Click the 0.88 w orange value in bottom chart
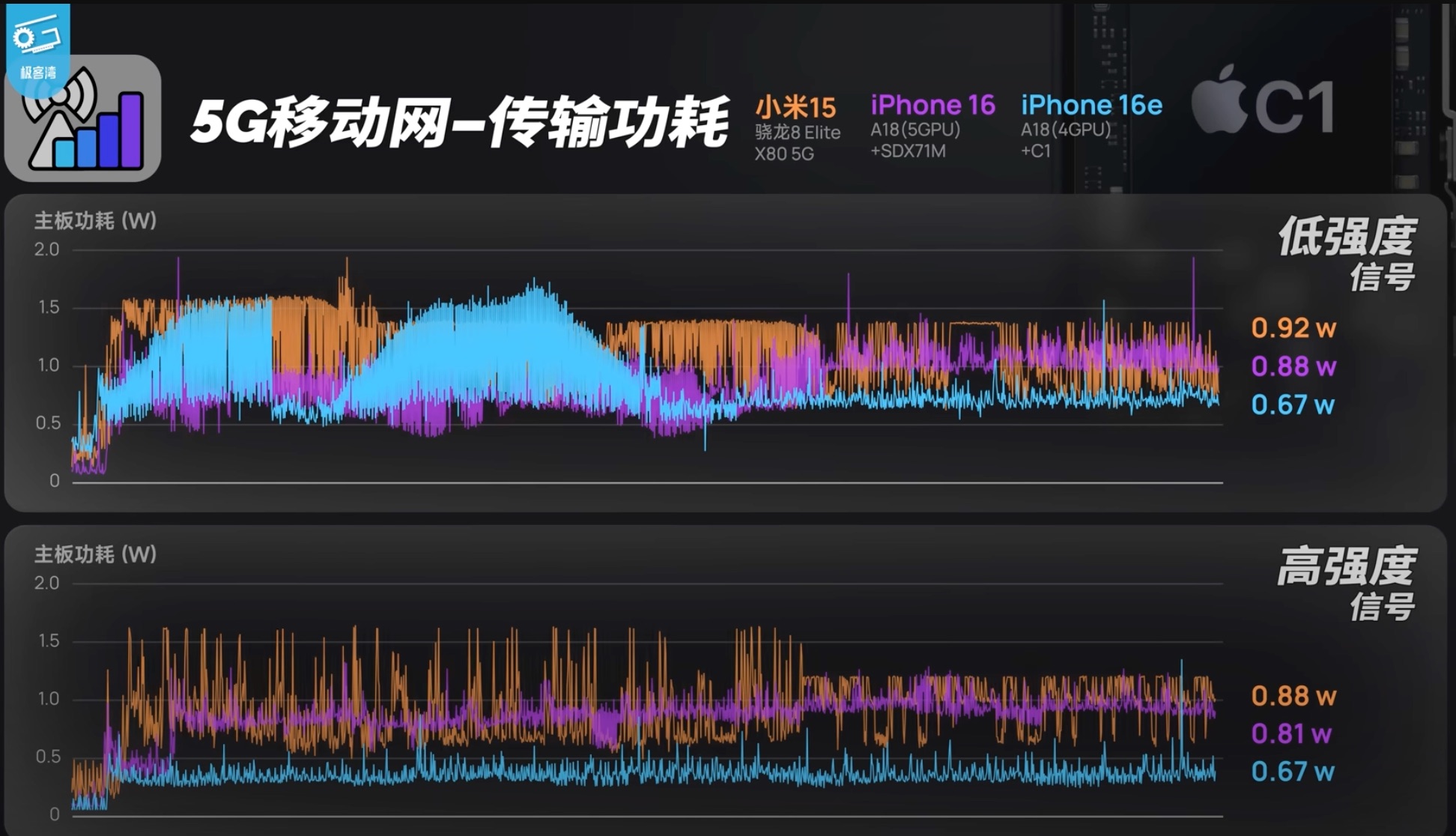This screenshot has height=836, width=1456. (x=1293, y=696)
